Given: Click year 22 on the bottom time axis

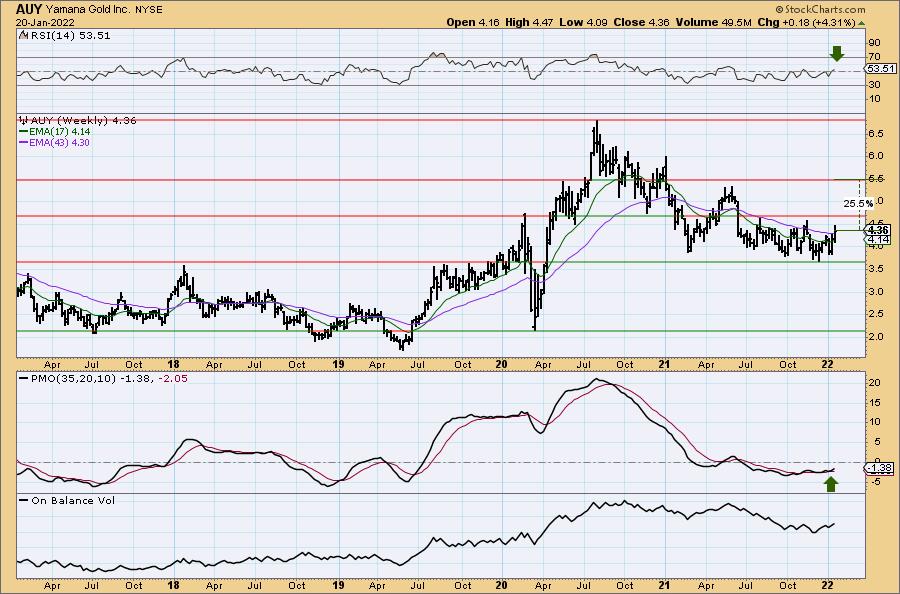Looking at the screenshot, I should [x=827, y=585].
